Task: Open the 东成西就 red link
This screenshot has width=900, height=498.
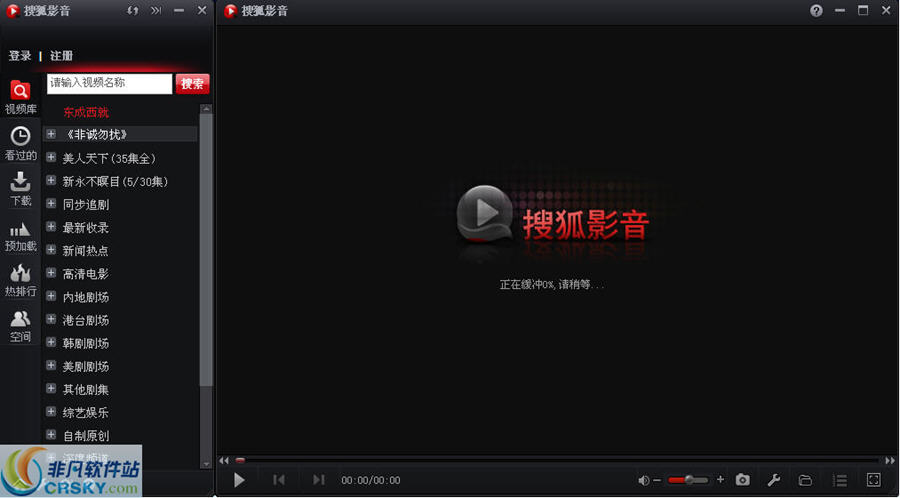Action: tap(86, 112)
